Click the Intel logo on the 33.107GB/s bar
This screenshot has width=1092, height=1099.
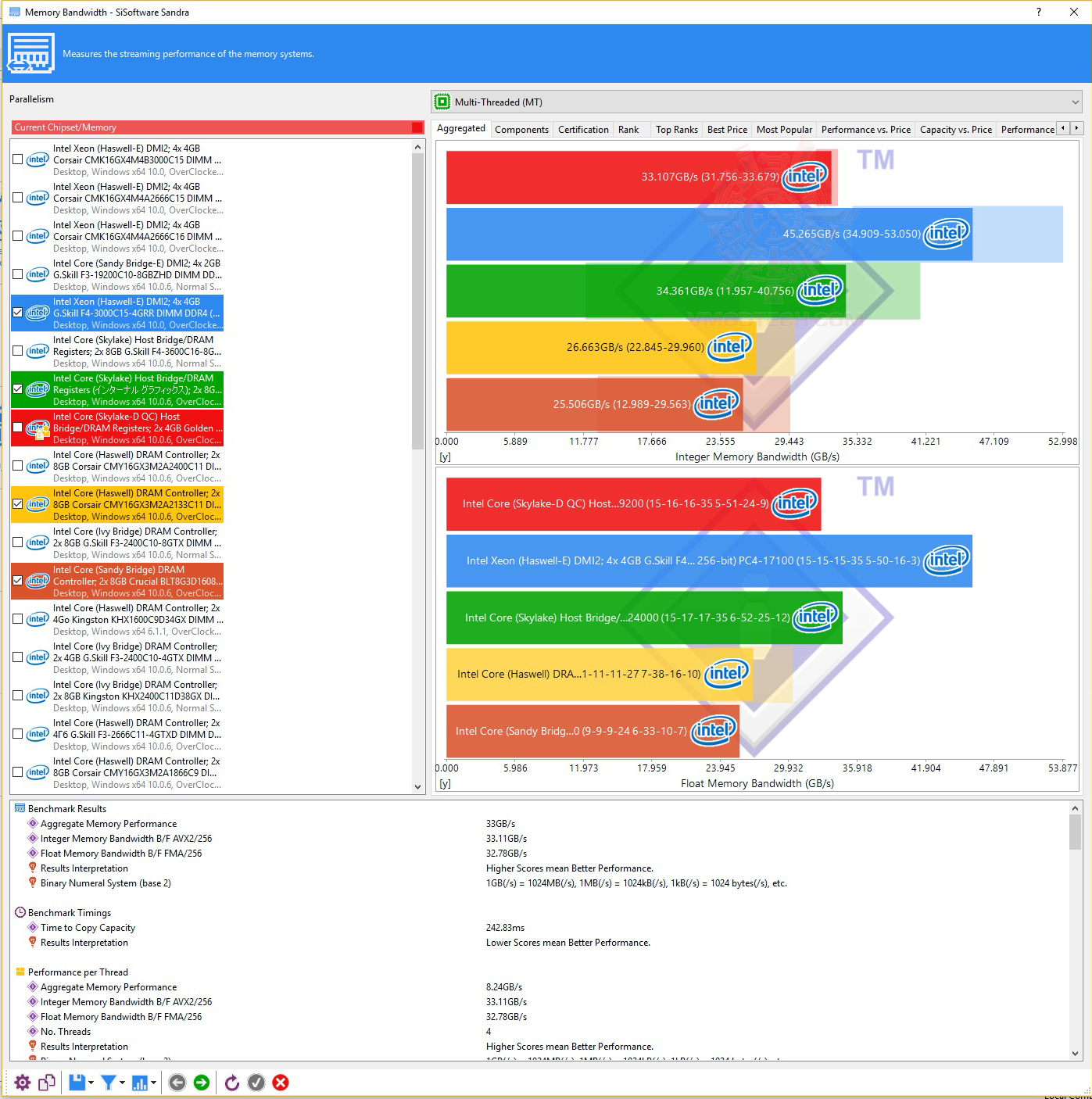coord(804,177)
